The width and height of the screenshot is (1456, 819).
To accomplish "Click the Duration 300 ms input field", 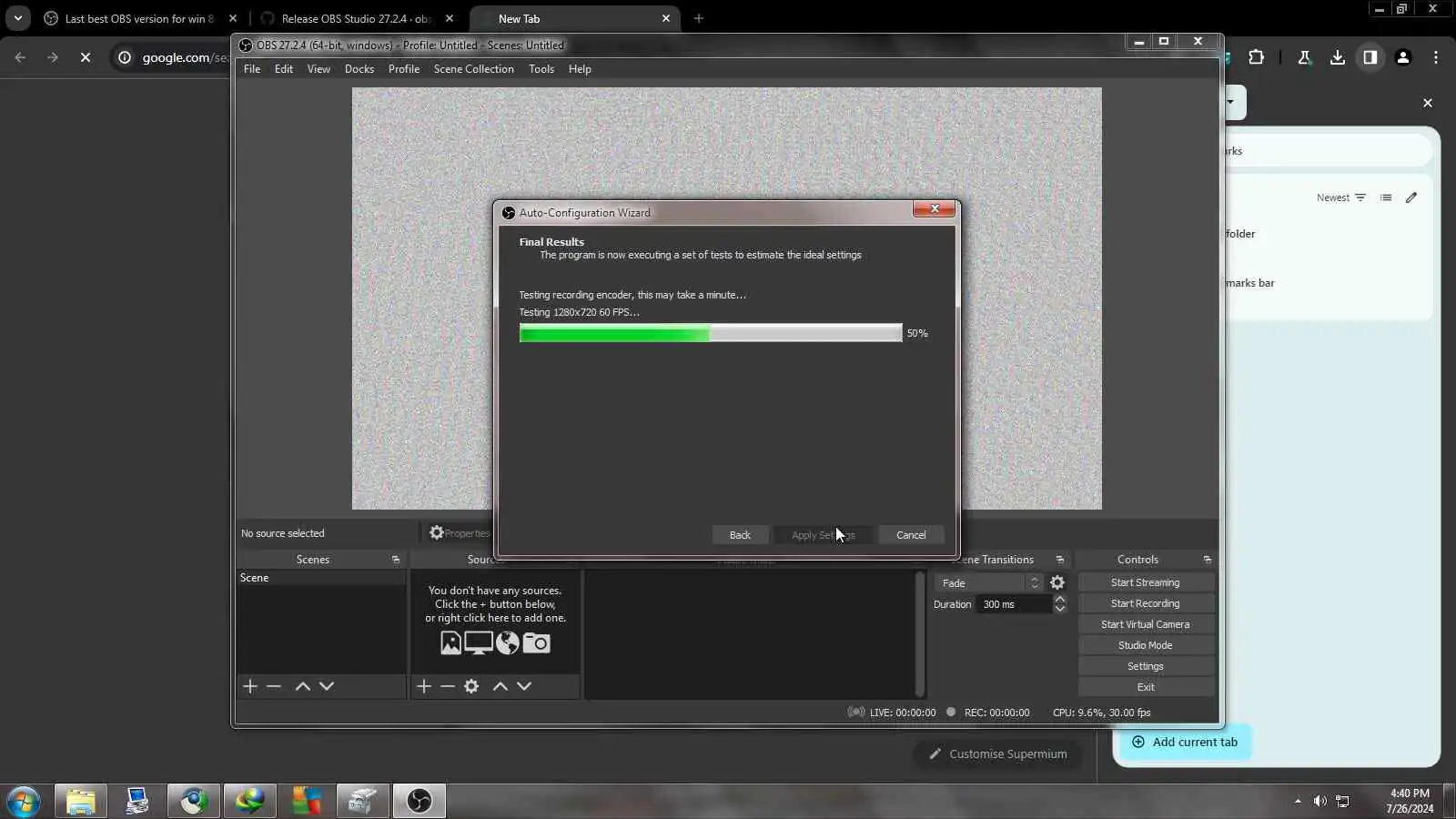I will (x=1015, y=604).
